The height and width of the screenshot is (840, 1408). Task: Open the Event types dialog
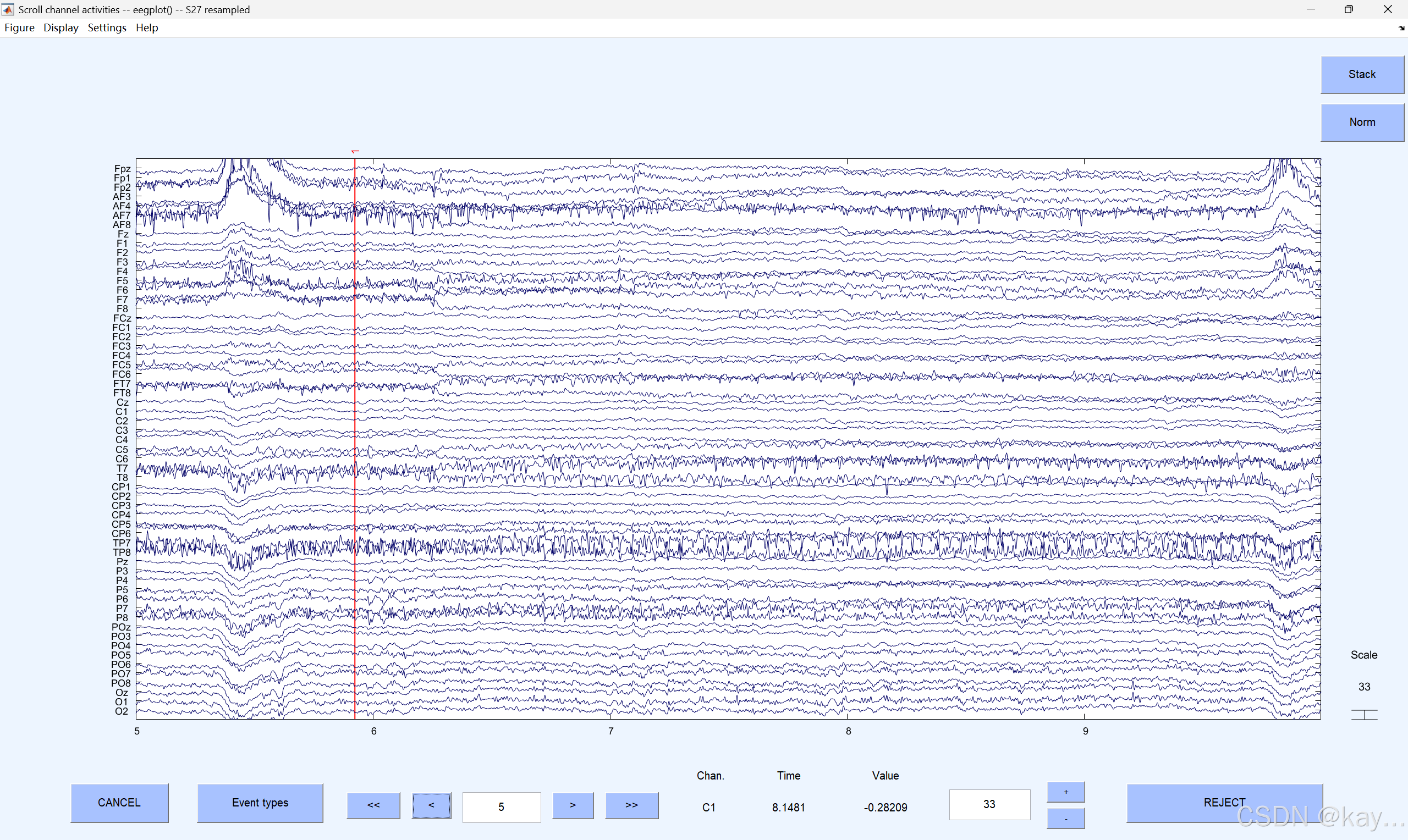[x=259, y=802]
